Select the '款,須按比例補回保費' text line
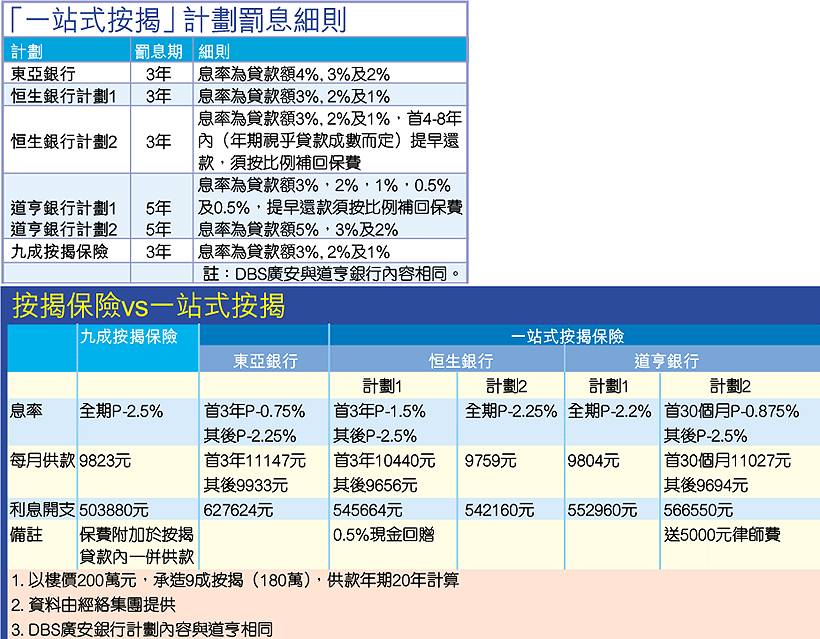The image size is (820, 639). click(279, 163)
